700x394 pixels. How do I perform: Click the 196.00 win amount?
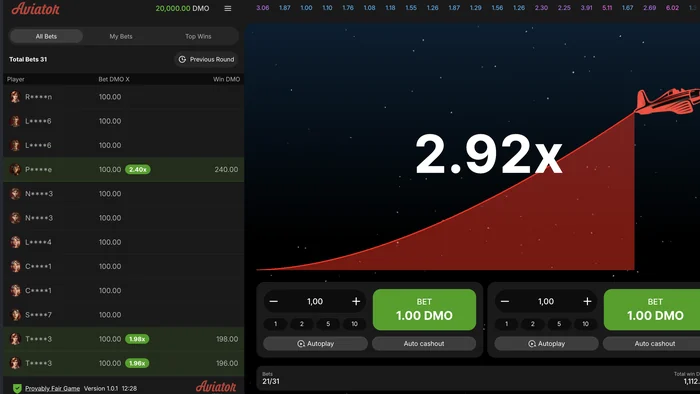point(227,363)
